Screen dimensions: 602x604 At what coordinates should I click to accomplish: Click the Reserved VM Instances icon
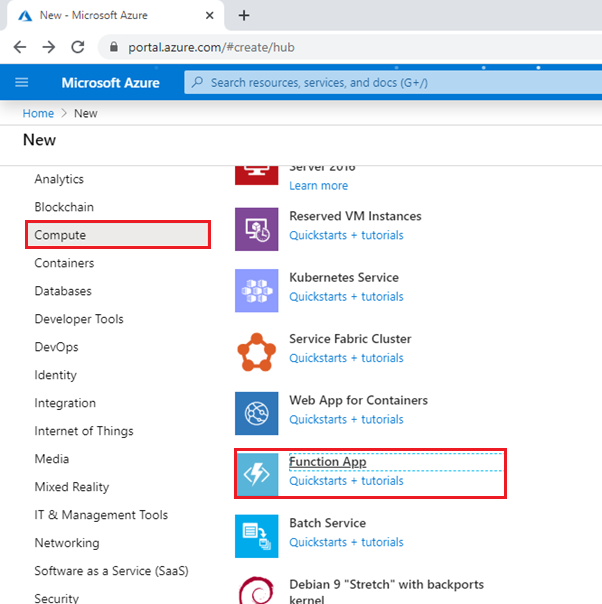(x=257, y=229)
